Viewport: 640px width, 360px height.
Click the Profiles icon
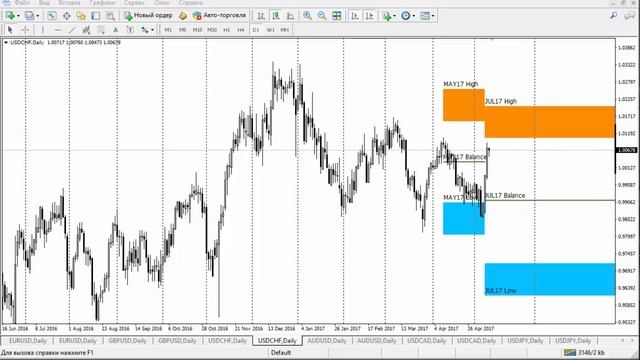tap(29, 16)
